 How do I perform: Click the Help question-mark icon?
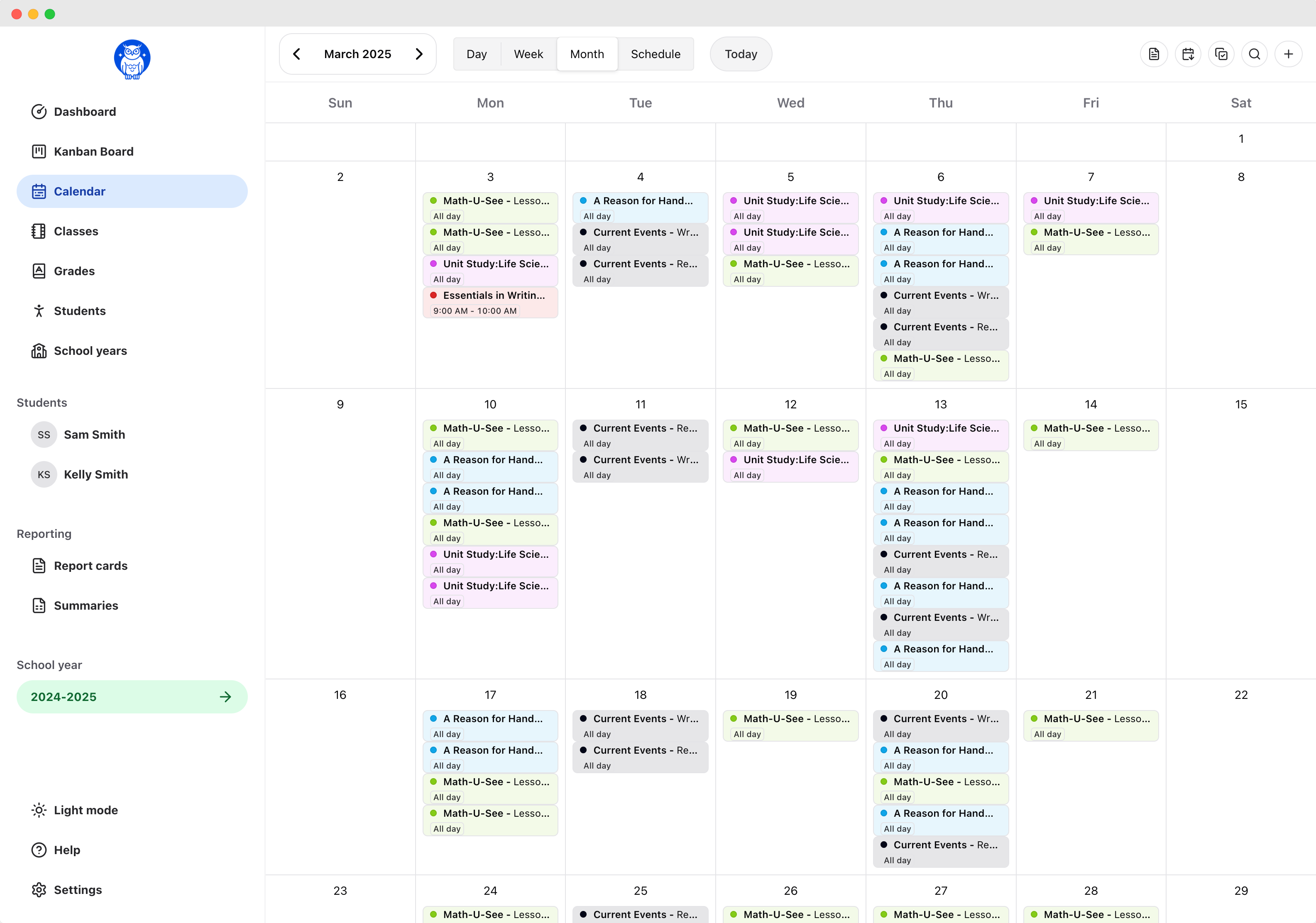(x=39, y=850)
